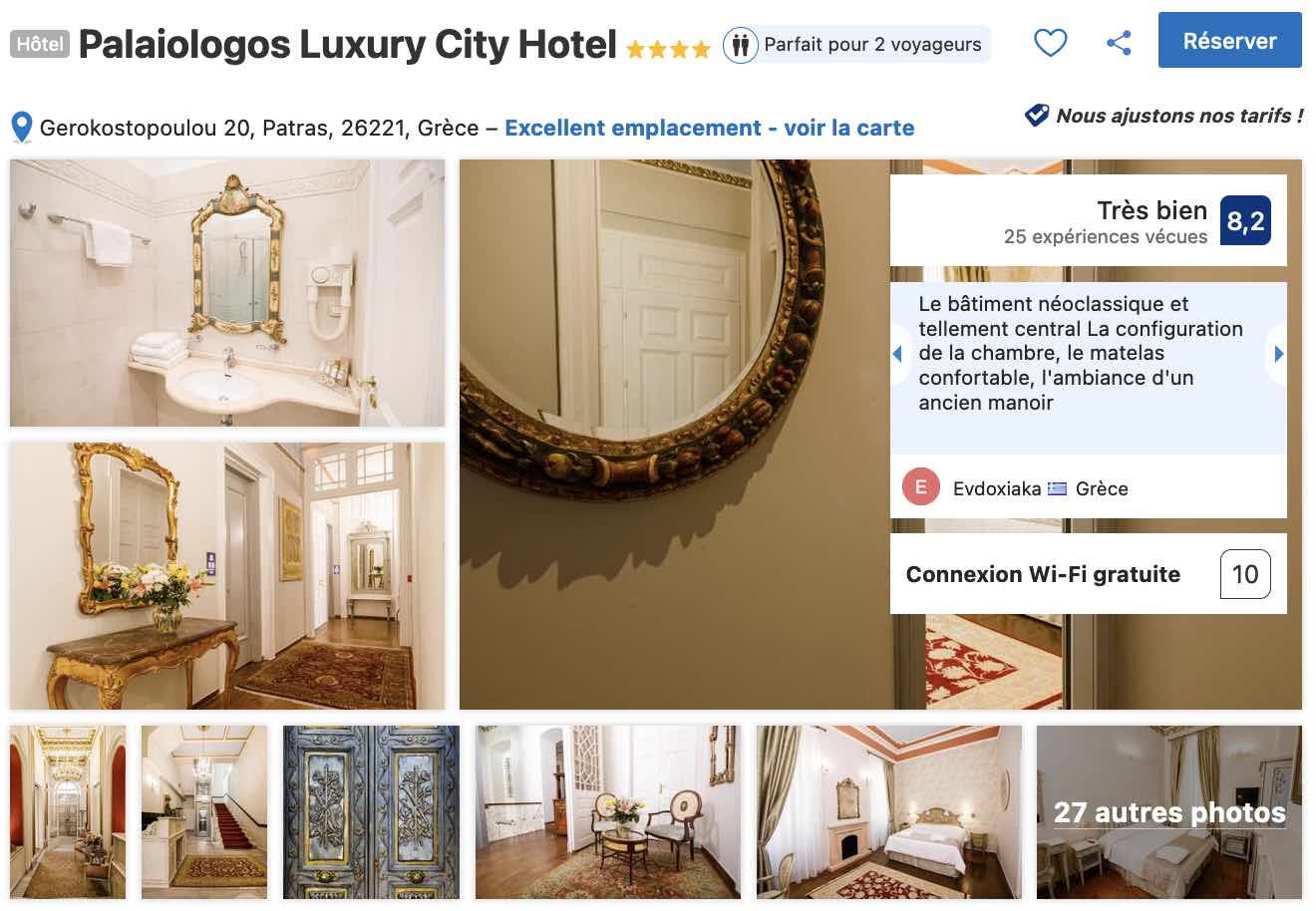Click the four-star rating icons
Viewport: 1316px width, 911px height.
[668, 49]
